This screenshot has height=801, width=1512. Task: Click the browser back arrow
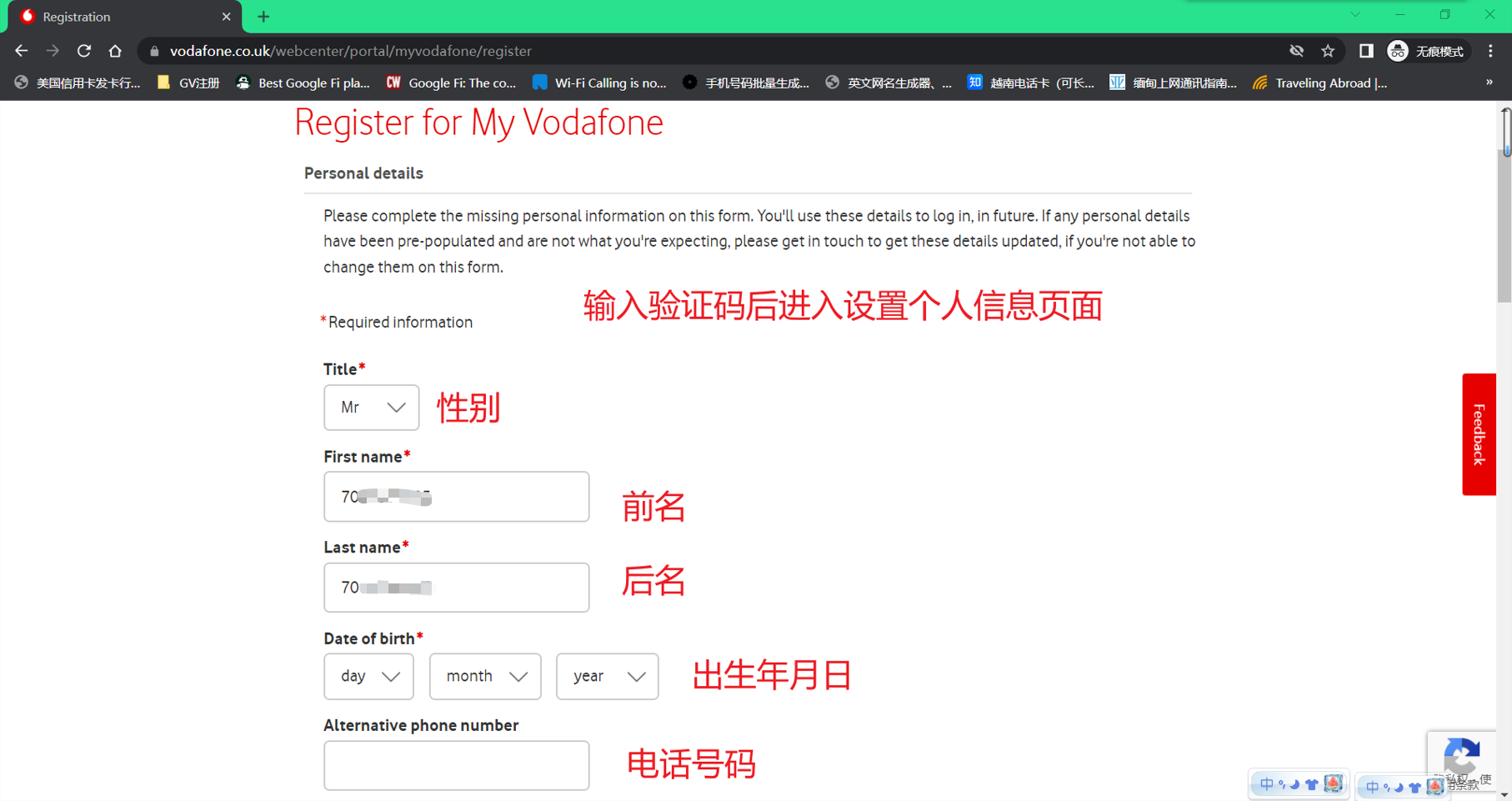pos(22,51)
